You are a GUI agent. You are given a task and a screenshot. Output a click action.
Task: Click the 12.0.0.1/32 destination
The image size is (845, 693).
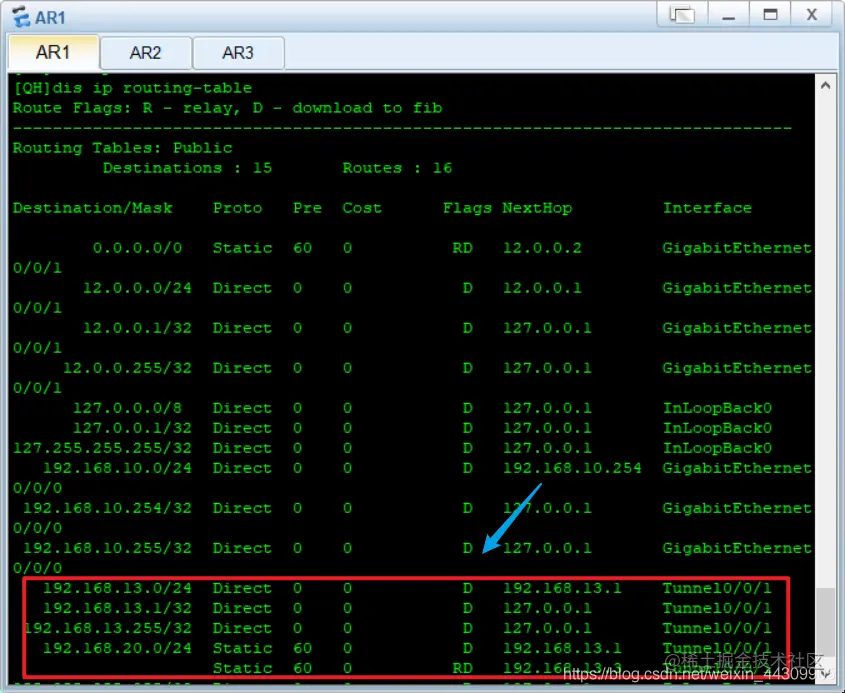(137, 328)
